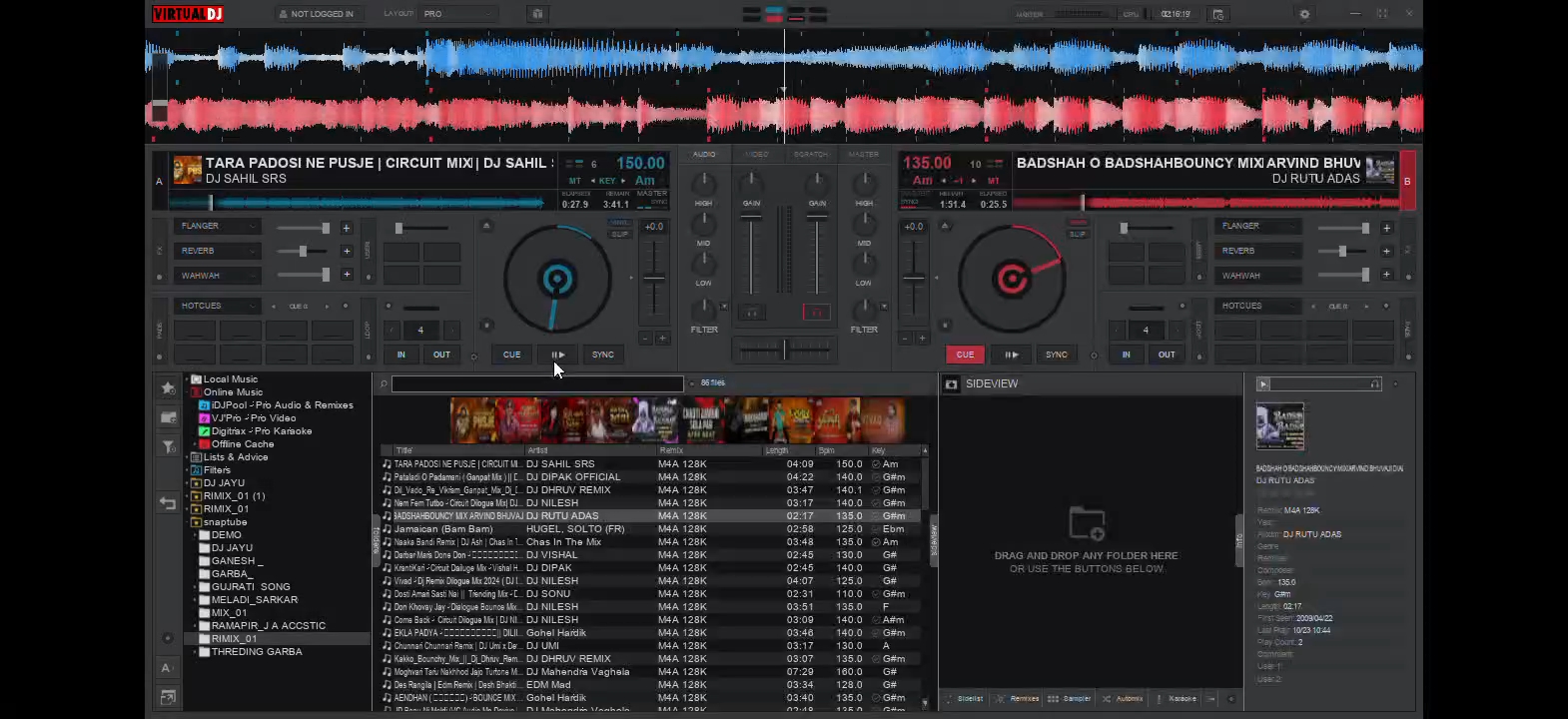Viewport: 1568px width, 719px height.
Task: Toggle SYNC on deck B
Action: 1057,355
